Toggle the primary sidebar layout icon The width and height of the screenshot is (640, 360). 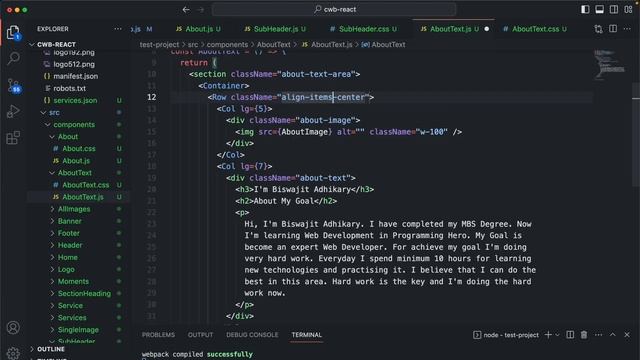pos(585,9)
